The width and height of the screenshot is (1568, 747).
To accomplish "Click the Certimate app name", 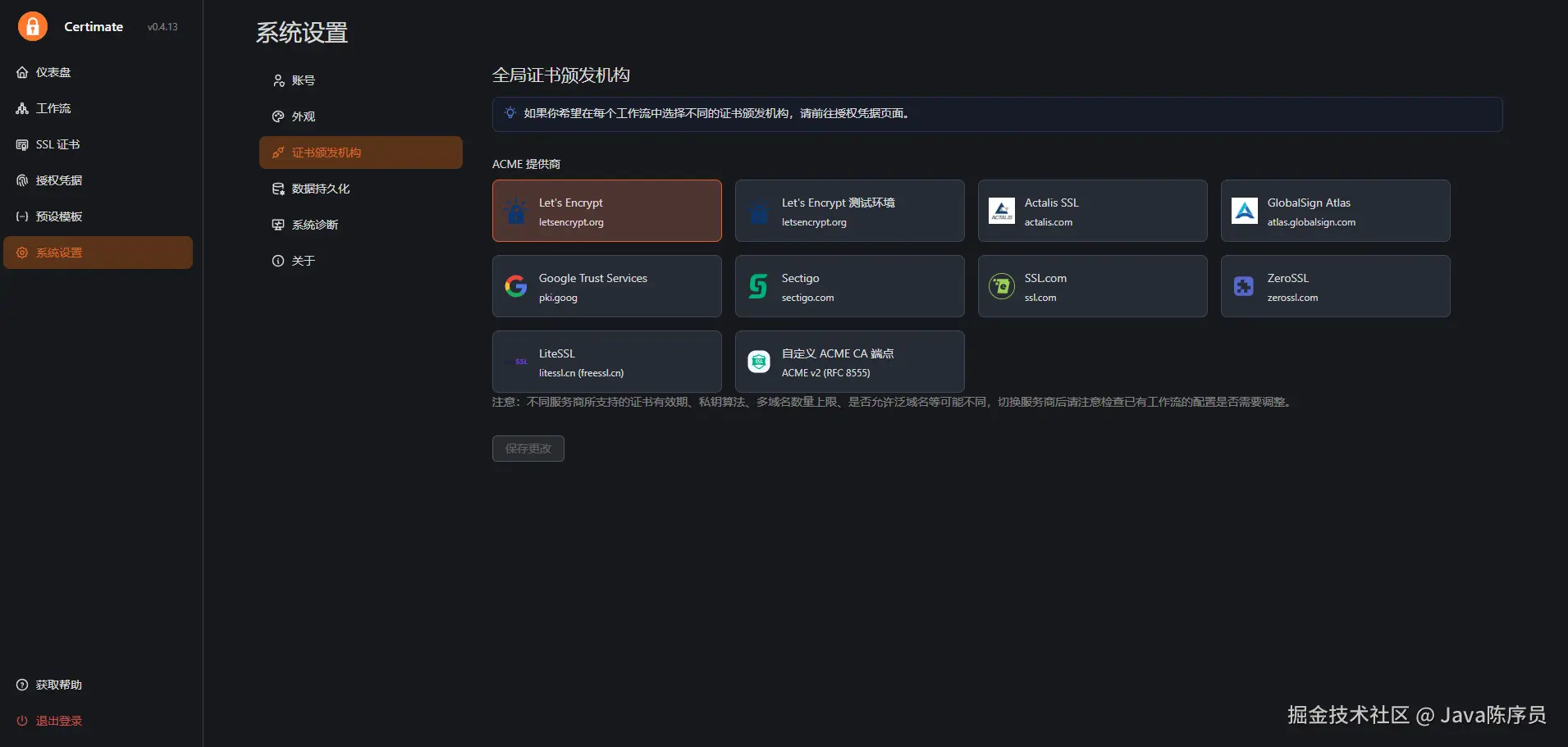I will click(94, 26).
